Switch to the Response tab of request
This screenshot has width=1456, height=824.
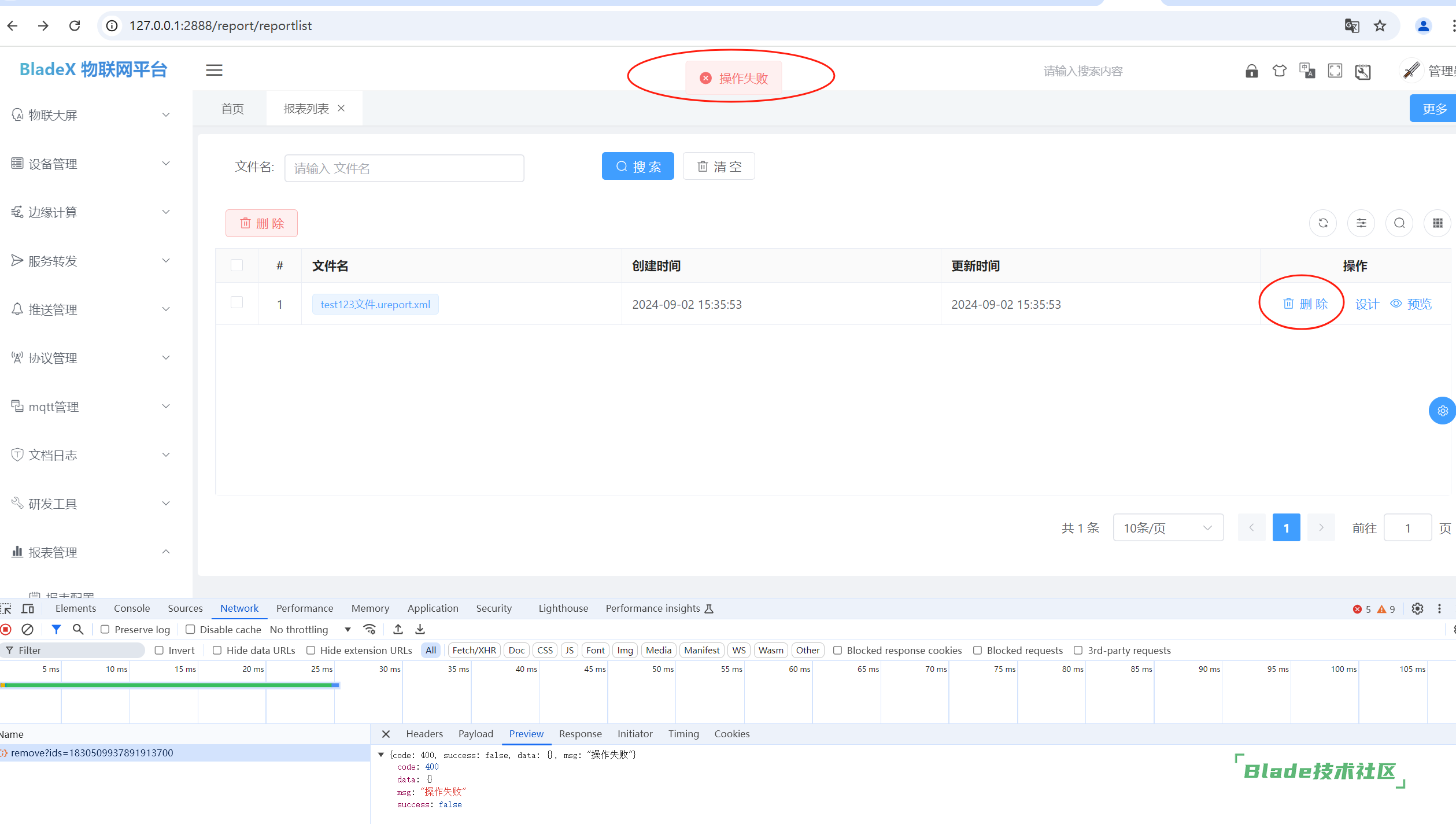click(580, 733)
